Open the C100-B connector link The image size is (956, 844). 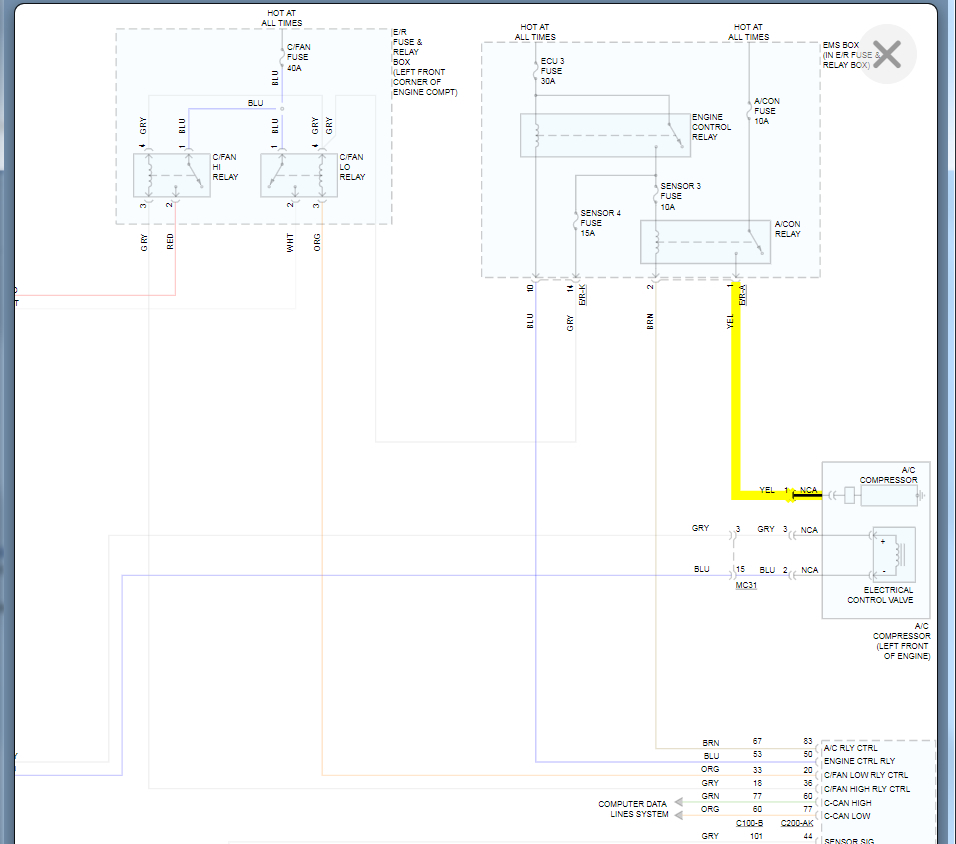[x=749, y=823]
